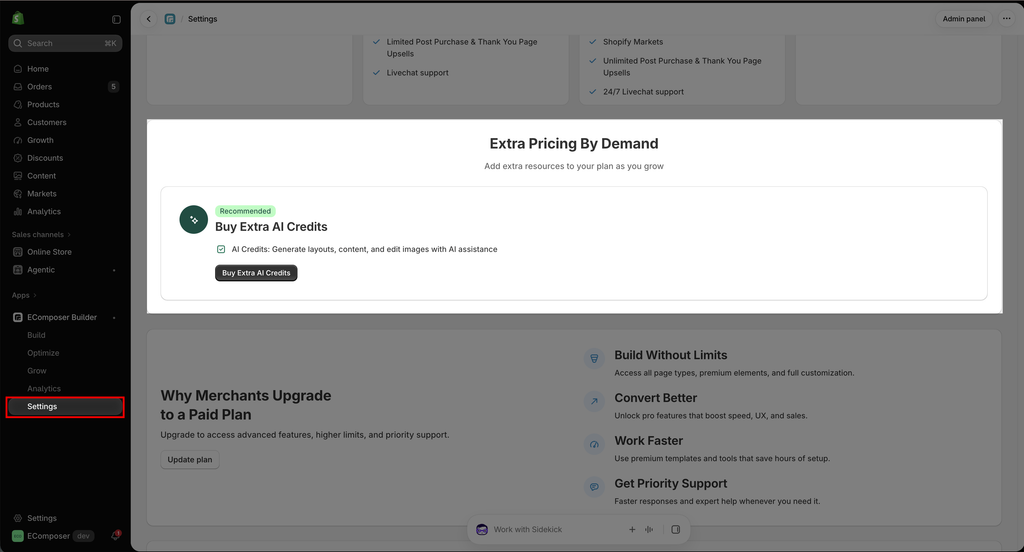1024x552 pixels.
Task: Click the Discounts icon
Action: tap(18, 158)
